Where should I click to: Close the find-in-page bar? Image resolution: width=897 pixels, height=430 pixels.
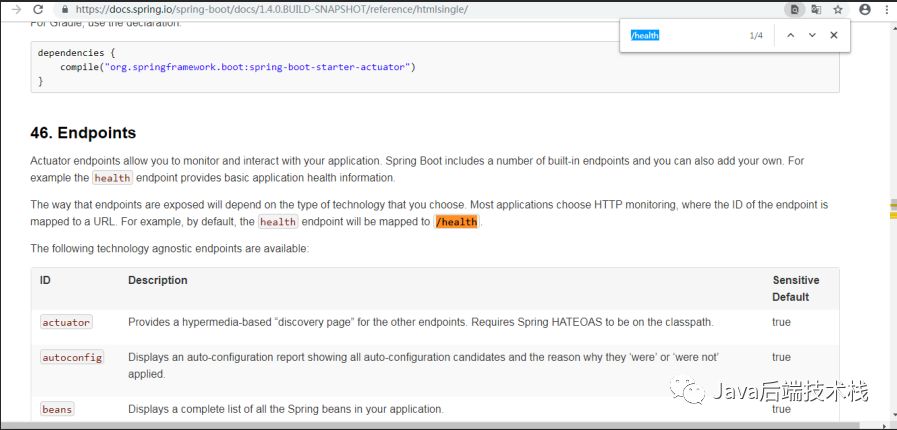tap(834, 35)
